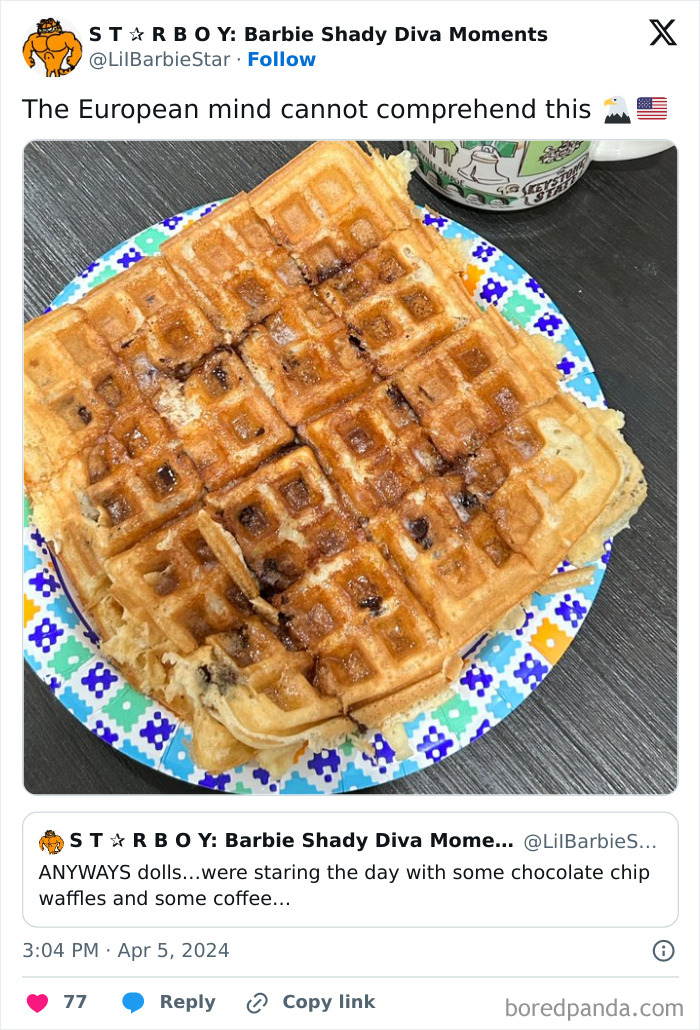Click the Reply label
The image size is (700, 1030).
[x=188, y=1002]
